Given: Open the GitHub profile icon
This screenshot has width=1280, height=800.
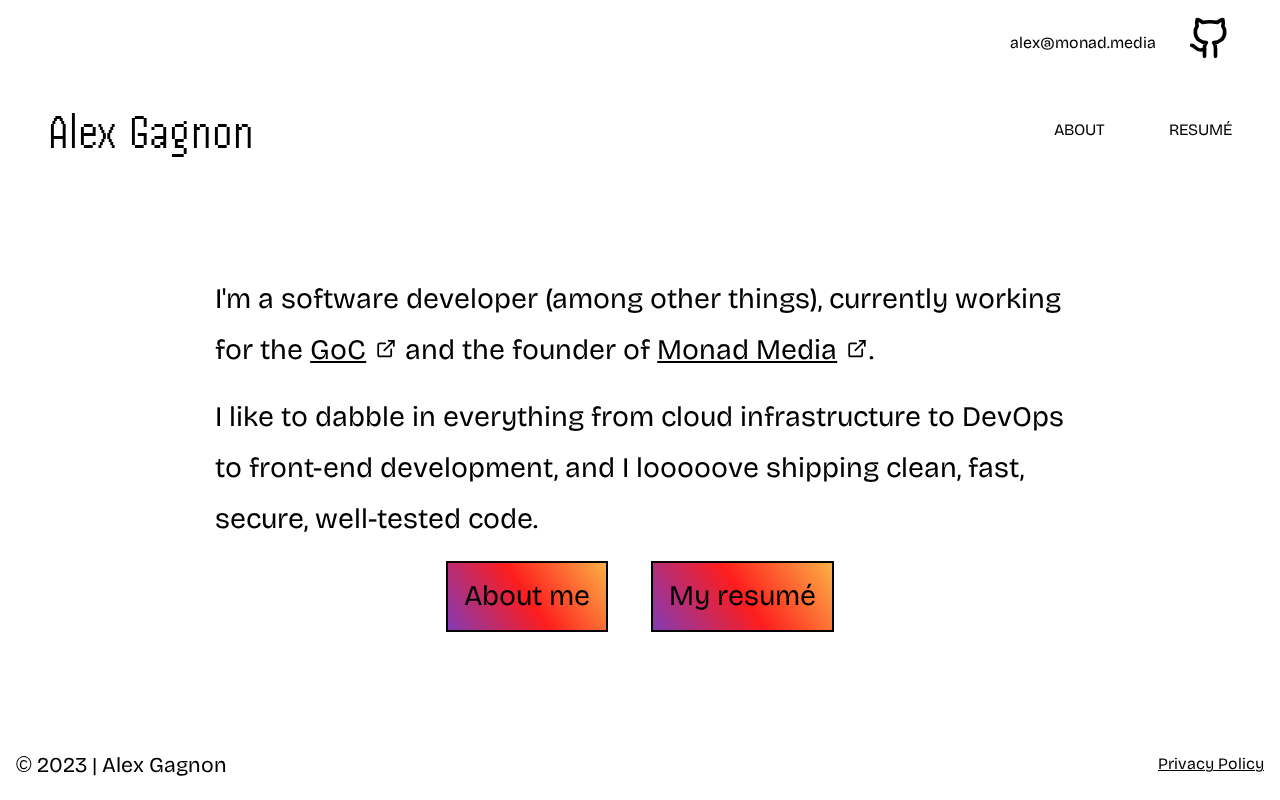Looking at the screenshot, I should (1208, 39).
